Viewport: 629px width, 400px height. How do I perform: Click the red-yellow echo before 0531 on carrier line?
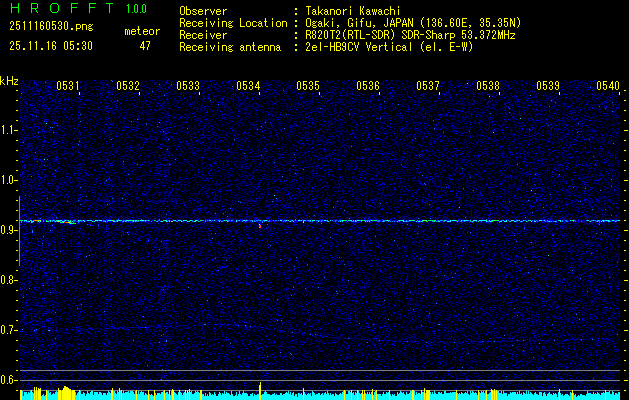pos(66,221)
